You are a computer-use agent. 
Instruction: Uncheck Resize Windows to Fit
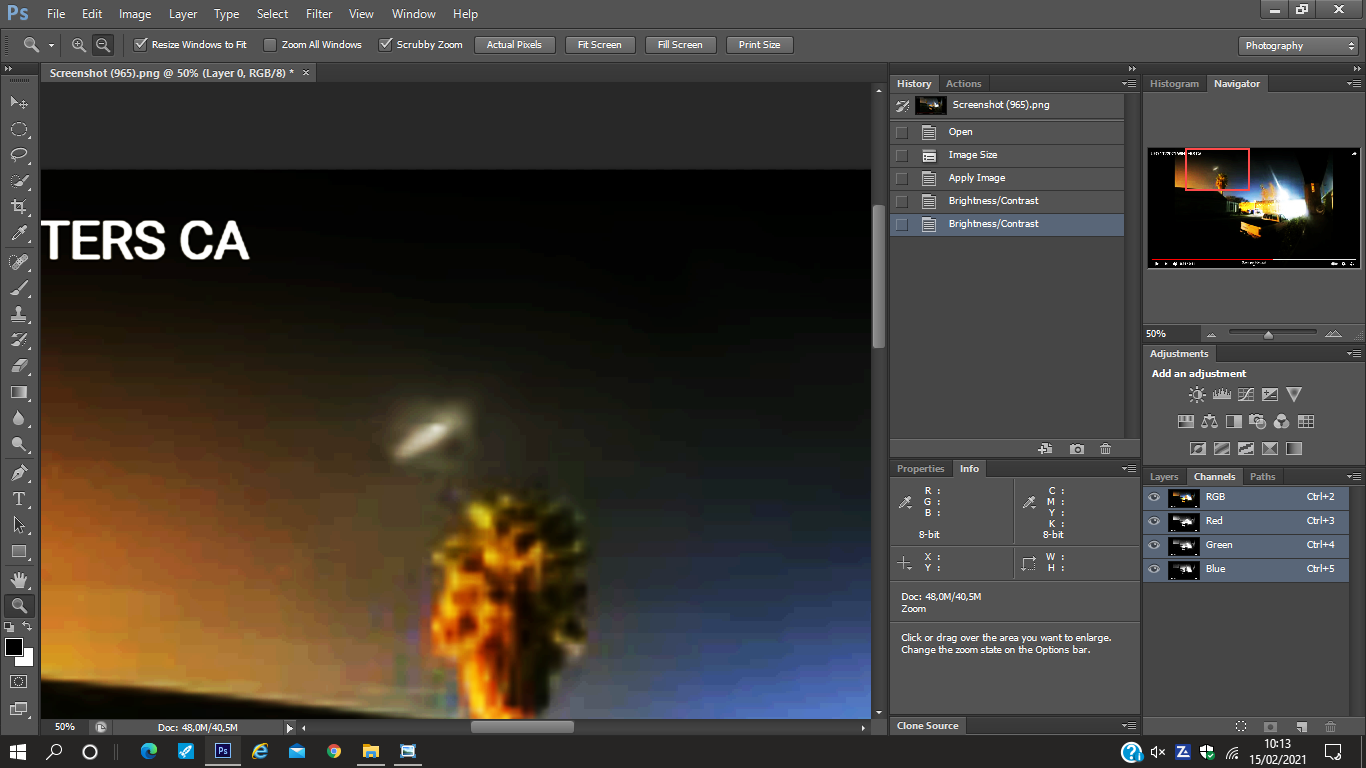pos(141,45)
